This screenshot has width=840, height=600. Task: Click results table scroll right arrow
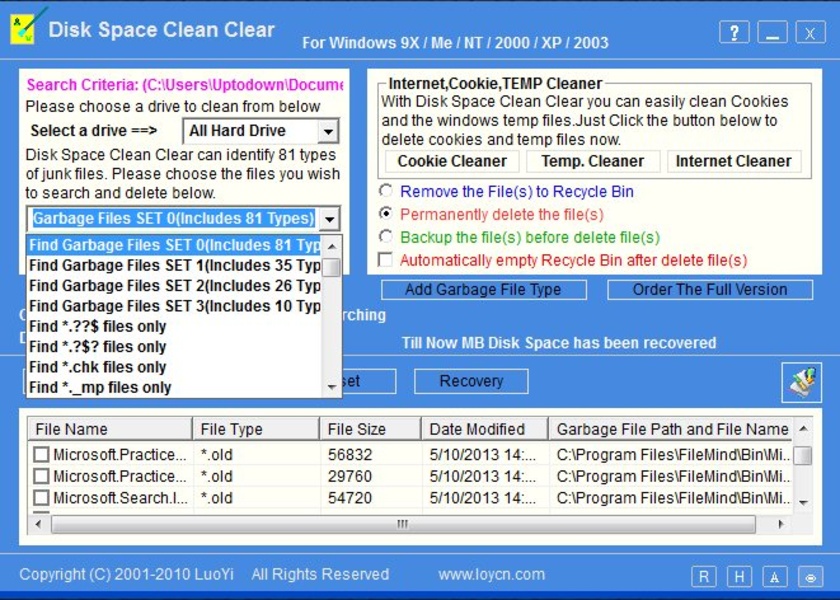[781, 524]
